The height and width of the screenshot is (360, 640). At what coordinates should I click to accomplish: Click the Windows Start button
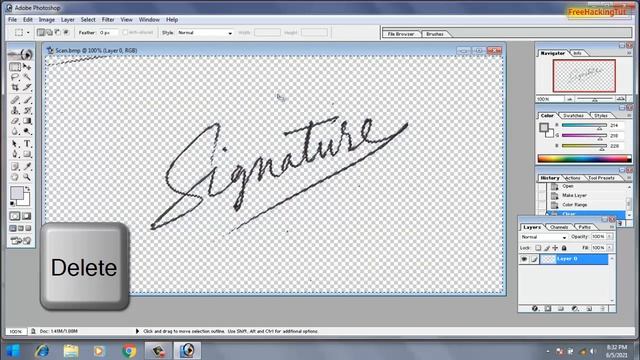(x=13, y=351)
